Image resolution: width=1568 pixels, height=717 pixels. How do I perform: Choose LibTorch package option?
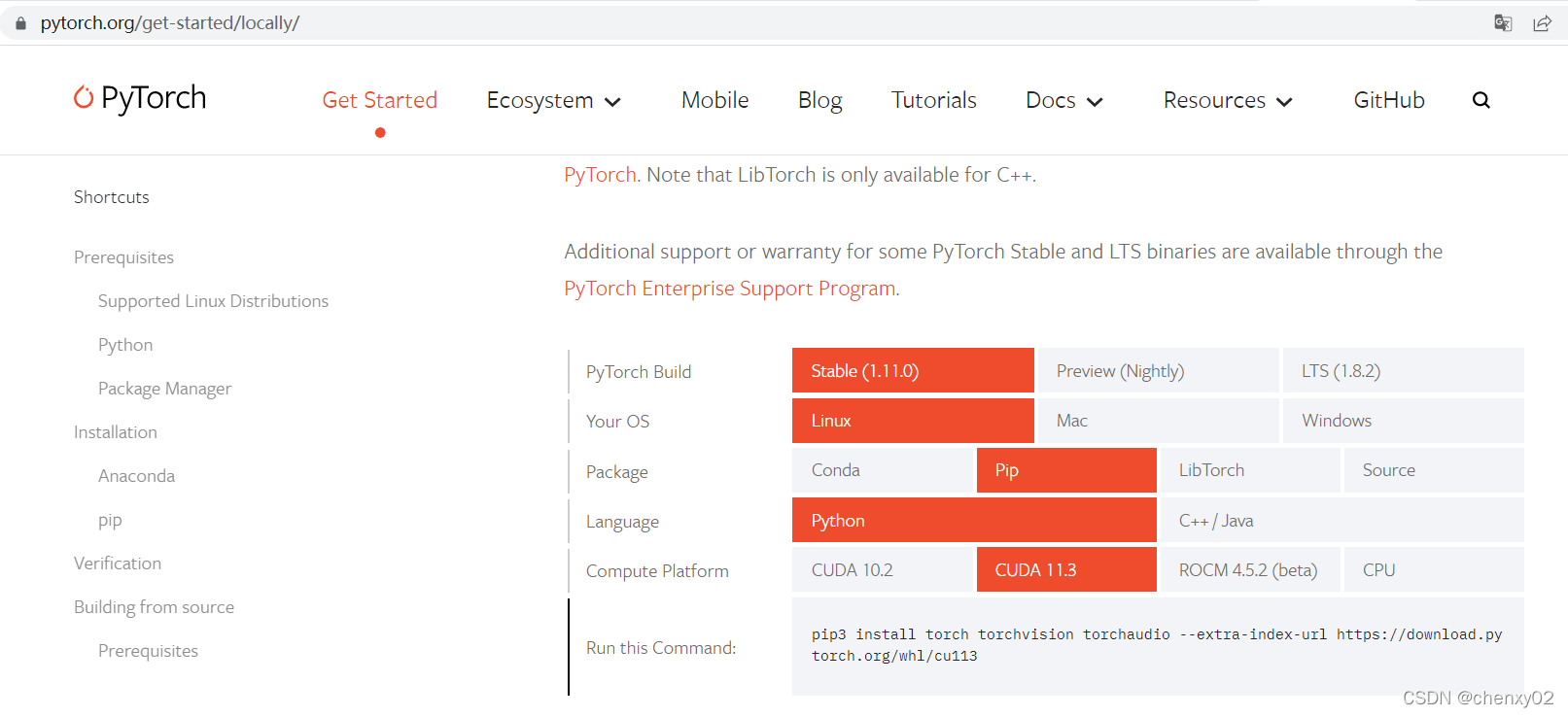(x=1250, y=470)
